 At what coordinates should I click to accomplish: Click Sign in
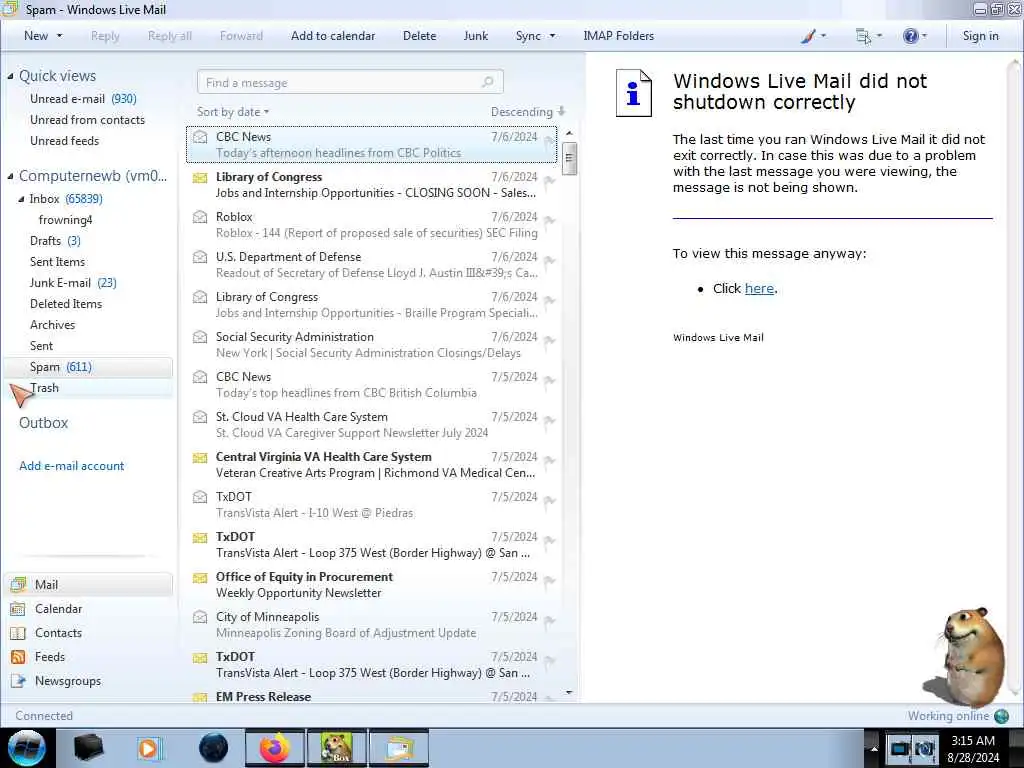[x=980, y=36]
